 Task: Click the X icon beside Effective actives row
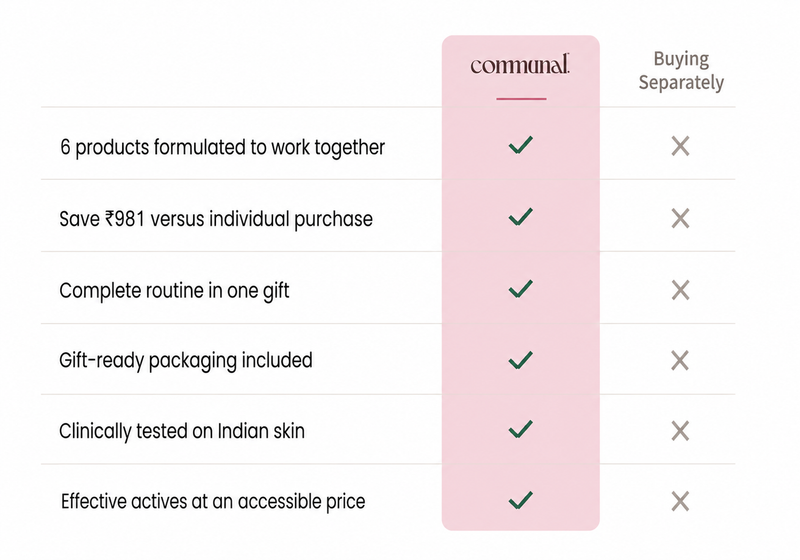point(681,501)
